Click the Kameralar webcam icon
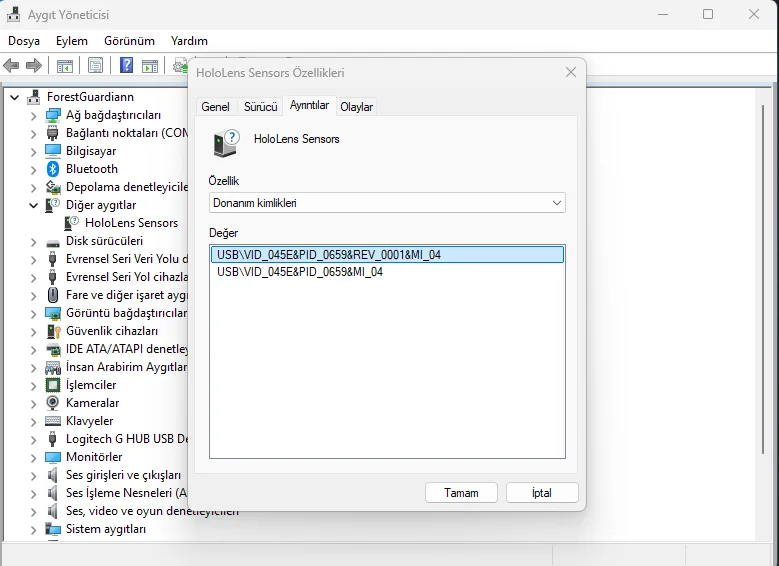The width and height of the screenshot is (779, 566). tap(53, 403)
